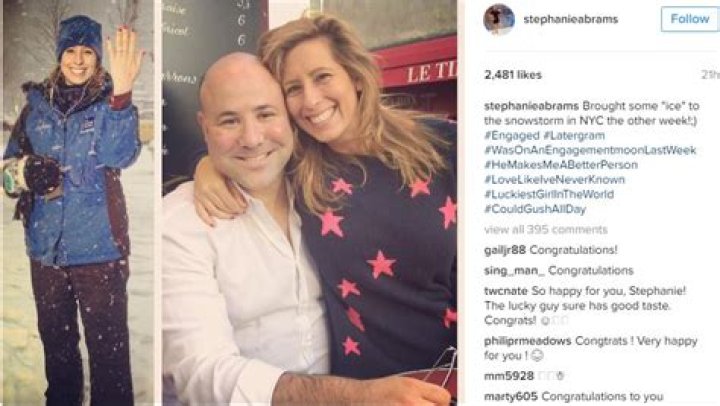Screen dimensions: 720x406
Task: Open the #CouldGushAllDay hashtag
Action: pos(535,209)
